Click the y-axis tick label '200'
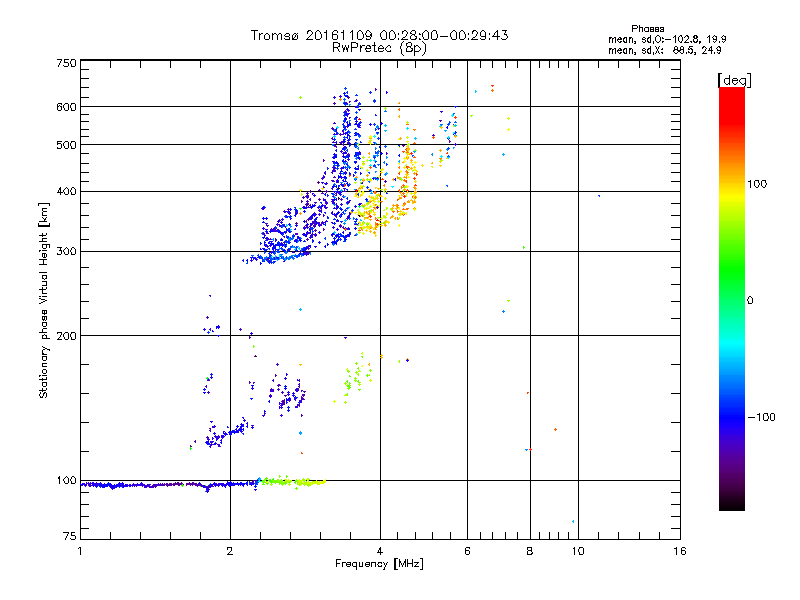This screenshot has height=600, width=800. point(66,336)
